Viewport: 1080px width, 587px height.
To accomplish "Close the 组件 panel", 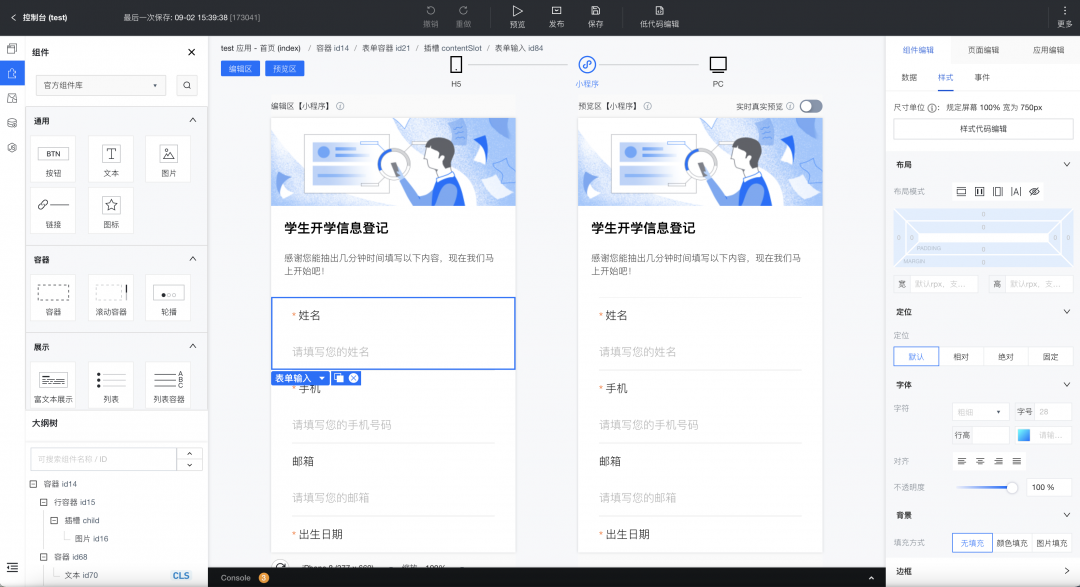I will [191, 52].
